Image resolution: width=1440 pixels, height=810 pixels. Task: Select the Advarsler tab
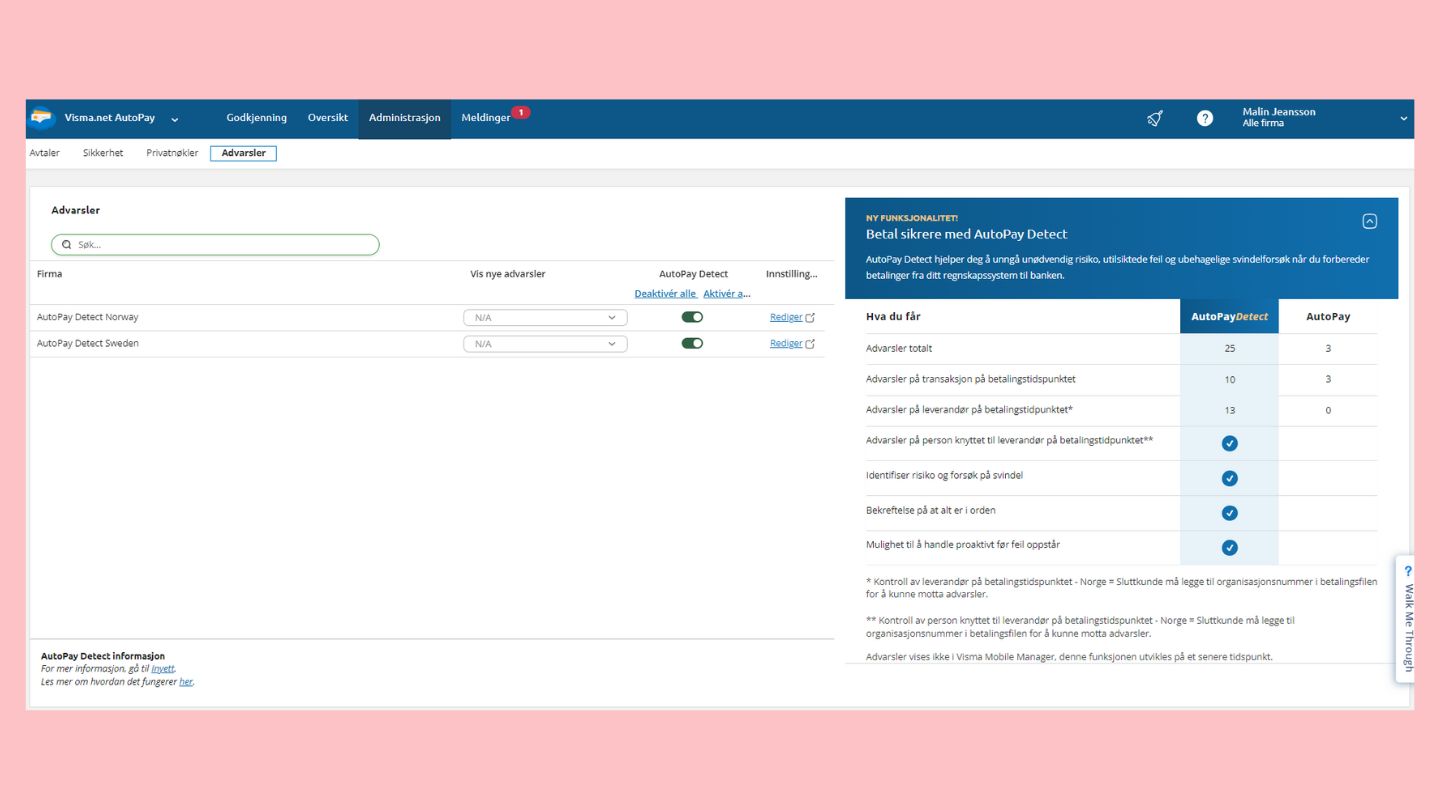[243, 153]
